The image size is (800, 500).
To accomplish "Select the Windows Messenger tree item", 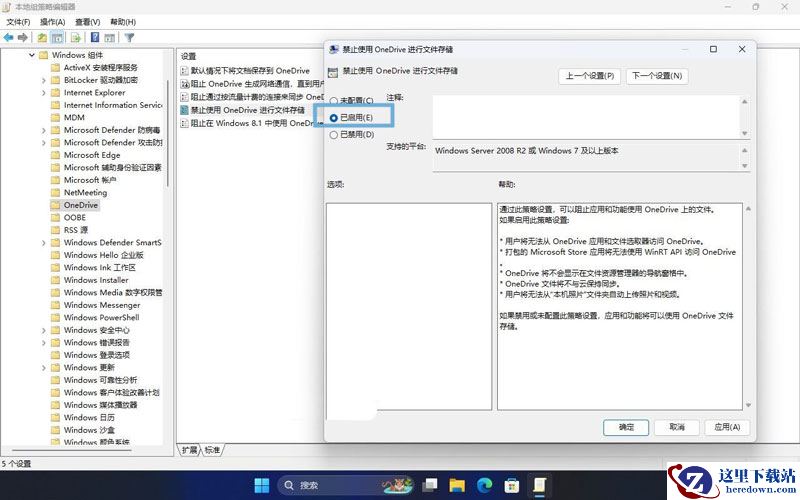I will 102,305.
